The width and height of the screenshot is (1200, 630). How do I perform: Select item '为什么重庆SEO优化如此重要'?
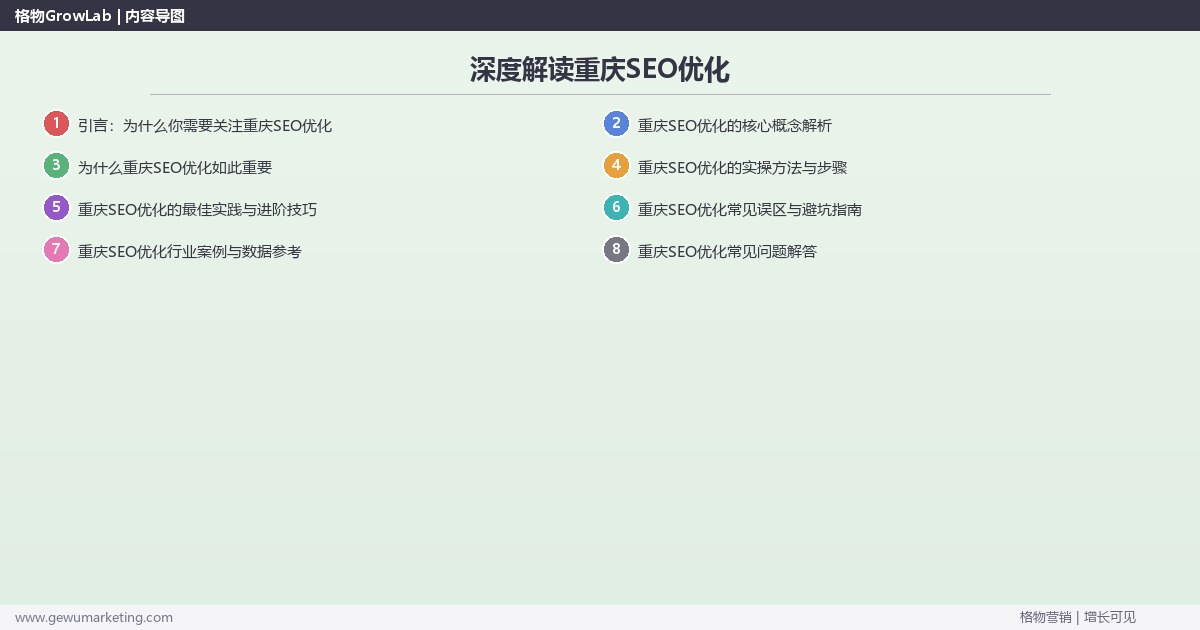(175, 168)
